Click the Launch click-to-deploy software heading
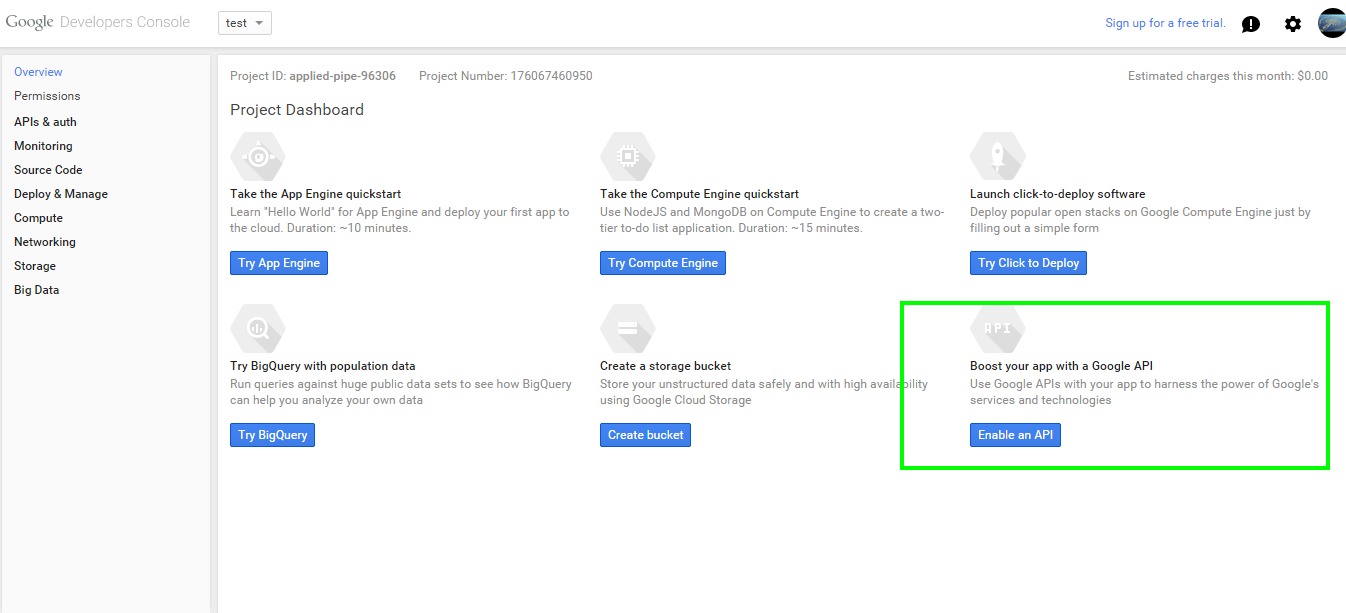1346x613 pixels. coord(1057,194)
